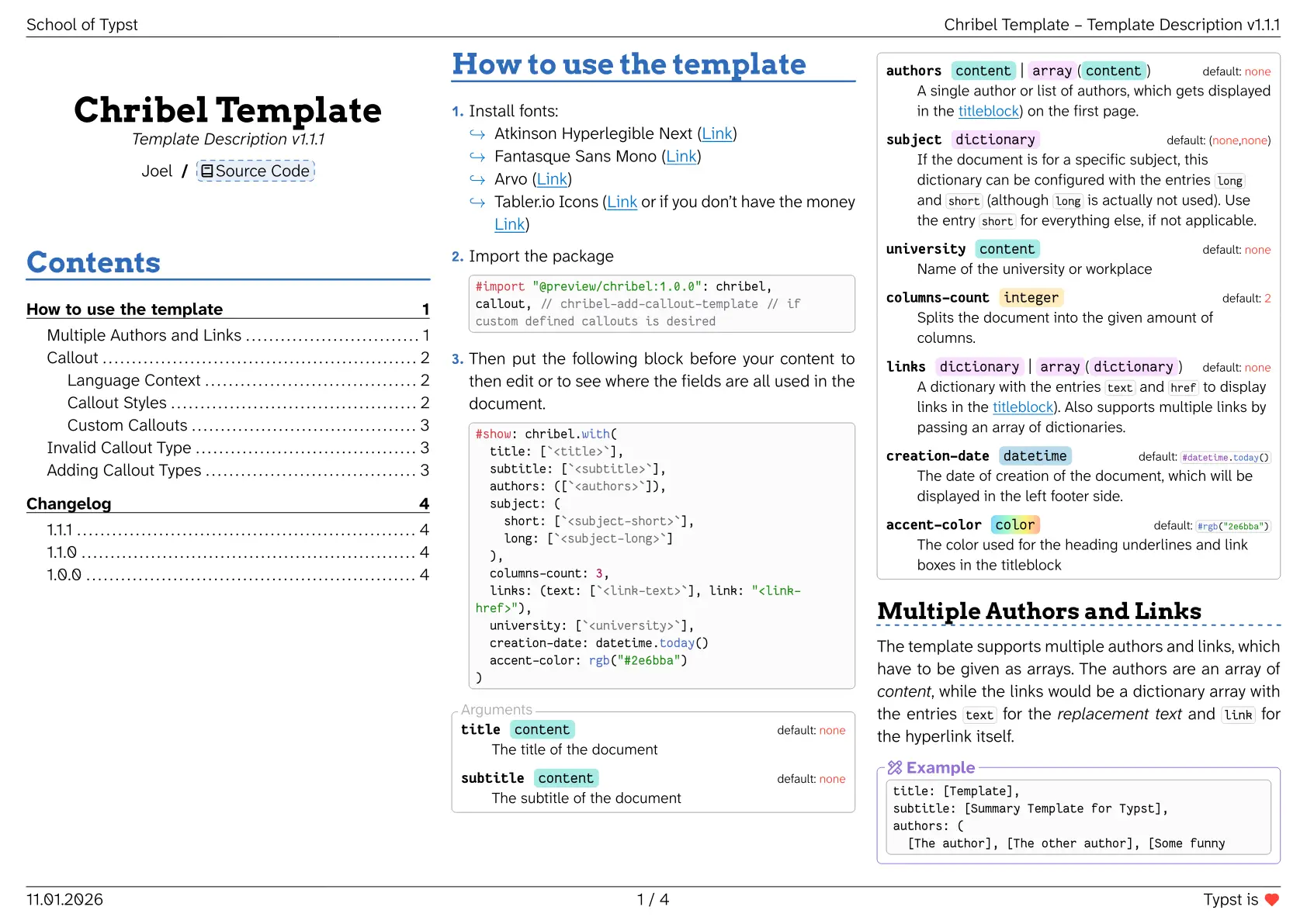Viewport: 1307px width, 924px height.
Task: Follow the titleblock link in authors description
Action: click(x=988, y=111)
